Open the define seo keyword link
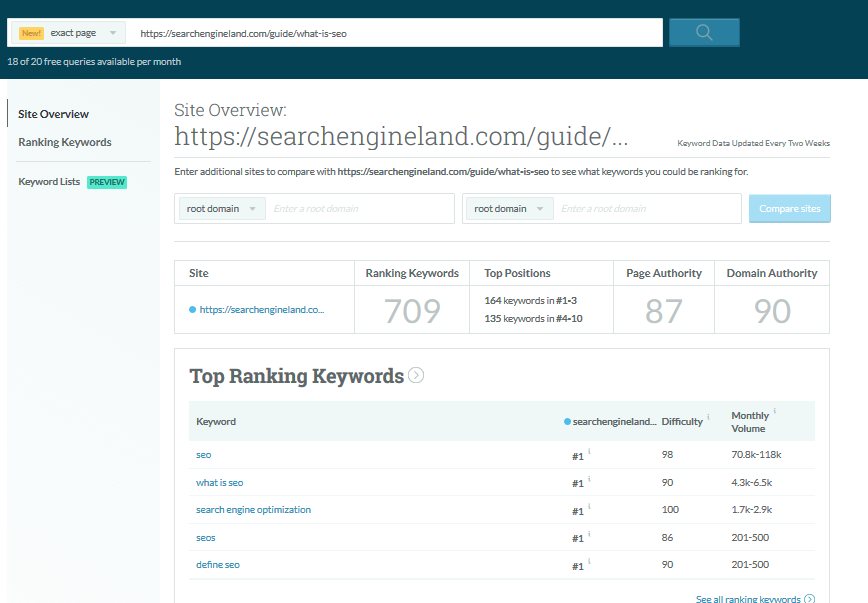The image size is (868, 603). pos(218,565)
